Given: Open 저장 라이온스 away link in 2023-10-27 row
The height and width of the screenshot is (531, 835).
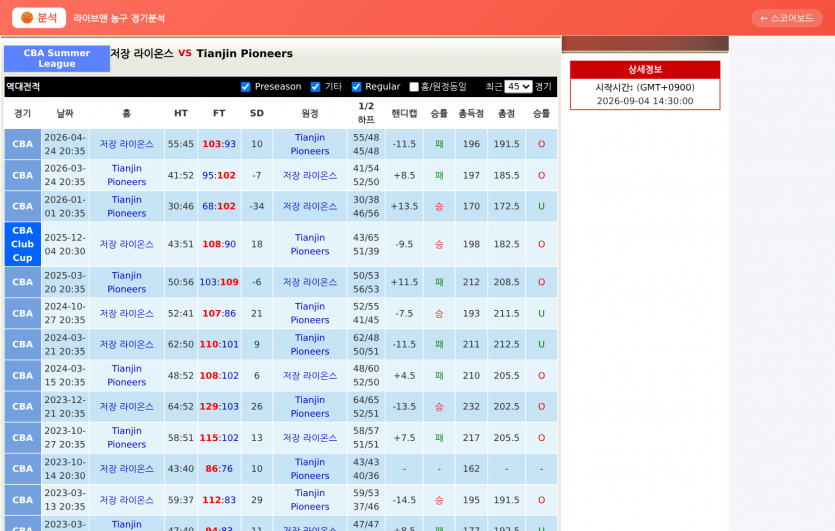Looking at the screenshot, I should click(x=310, y=438).
